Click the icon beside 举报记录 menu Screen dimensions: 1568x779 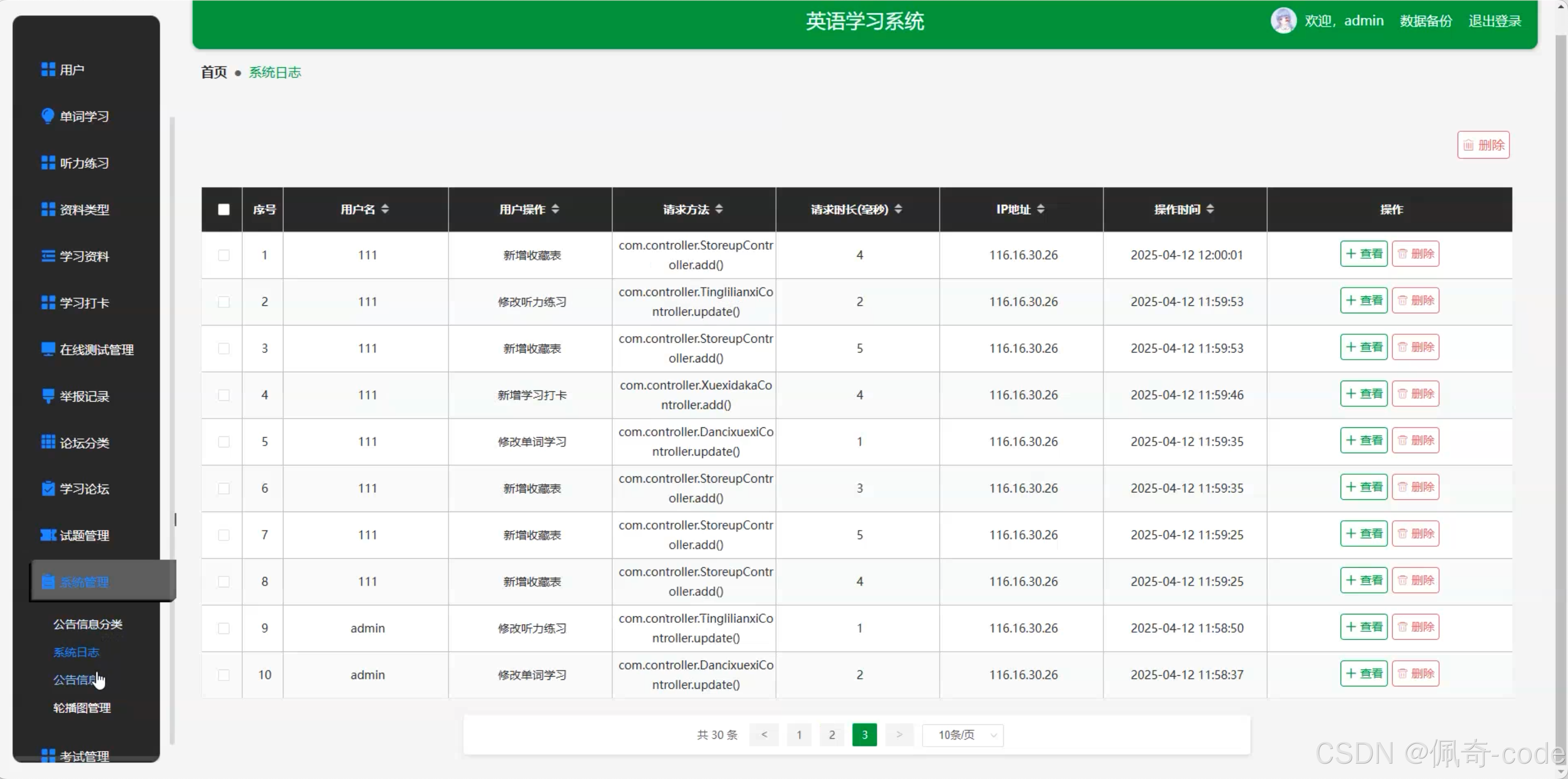point(47,396)
